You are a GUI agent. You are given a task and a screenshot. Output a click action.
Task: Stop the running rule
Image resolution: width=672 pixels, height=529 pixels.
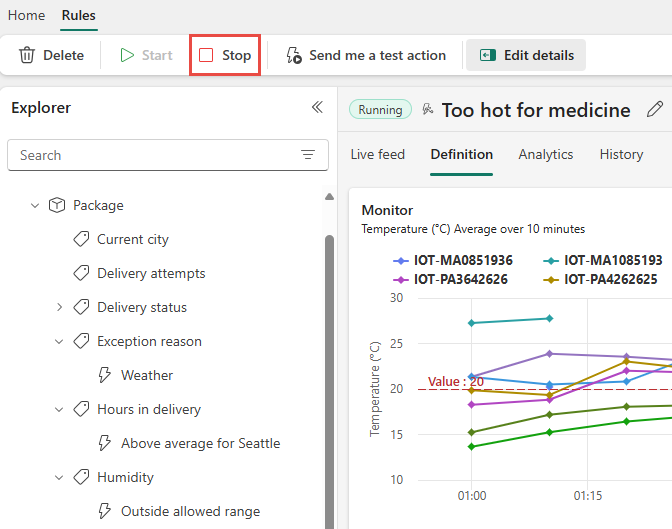click(225, 56)
